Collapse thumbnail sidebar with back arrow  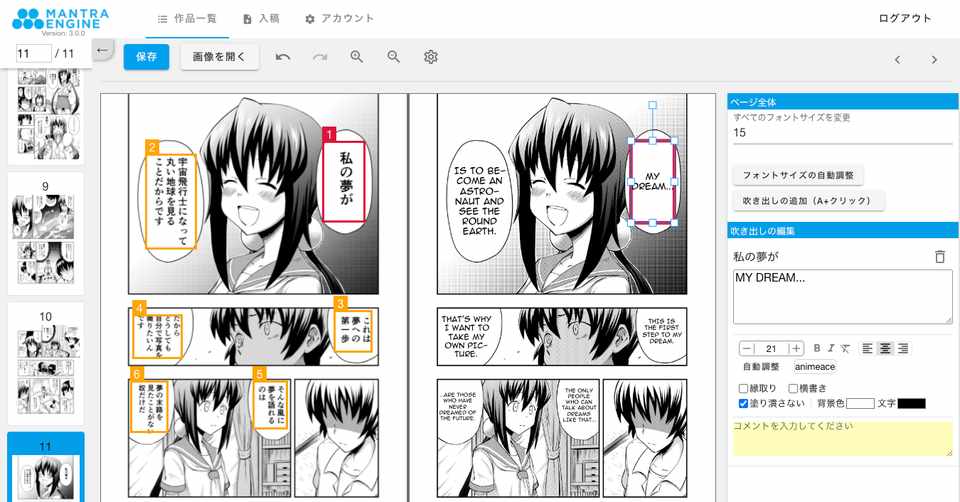(102, 50)
